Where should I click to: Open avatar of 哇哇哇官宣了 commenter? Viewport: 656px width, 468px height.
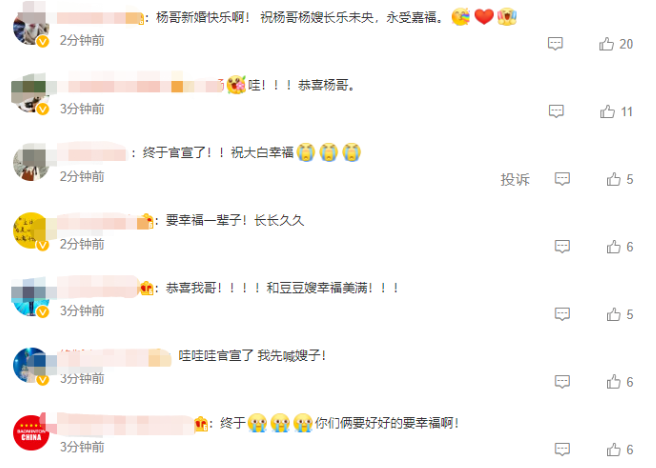pyautogui.click(x=31, y=365)
